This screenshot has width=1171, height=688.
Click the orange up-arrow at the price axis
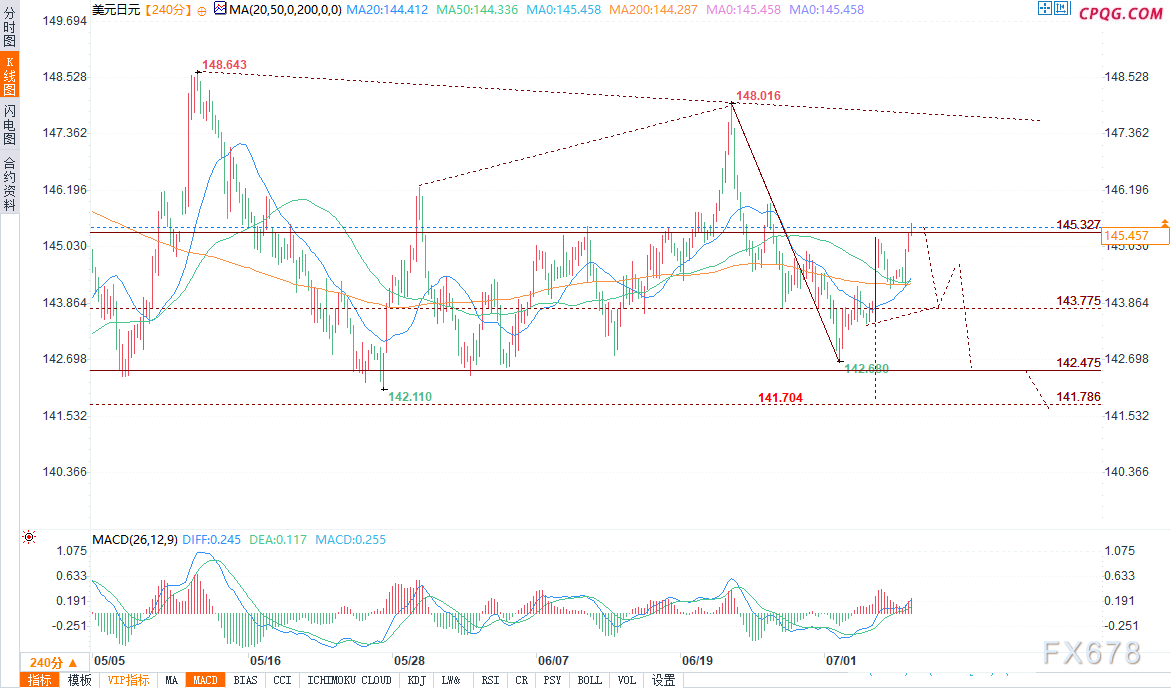tap(1164, 221)
